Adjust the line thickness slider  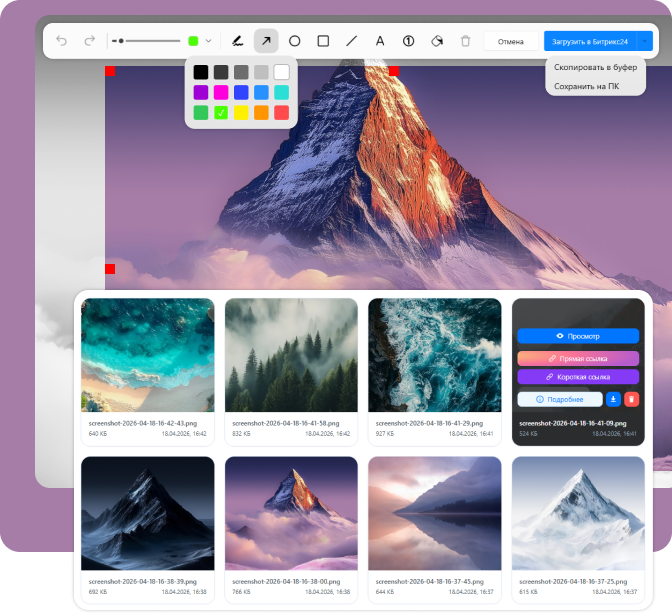pyautogui.click(x=146, y=41)
